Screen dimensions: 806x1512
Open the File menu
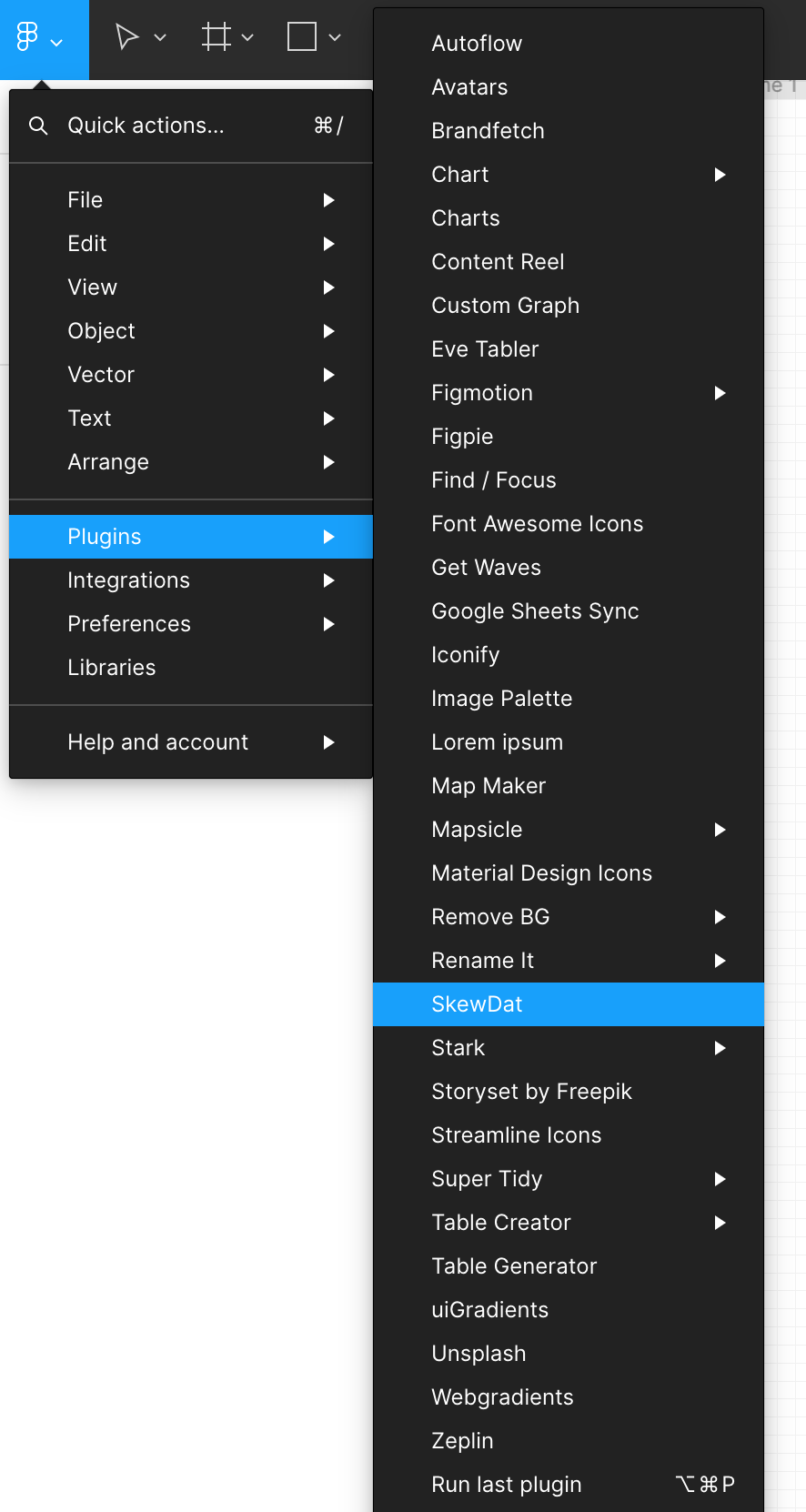(x=191, y=200)
